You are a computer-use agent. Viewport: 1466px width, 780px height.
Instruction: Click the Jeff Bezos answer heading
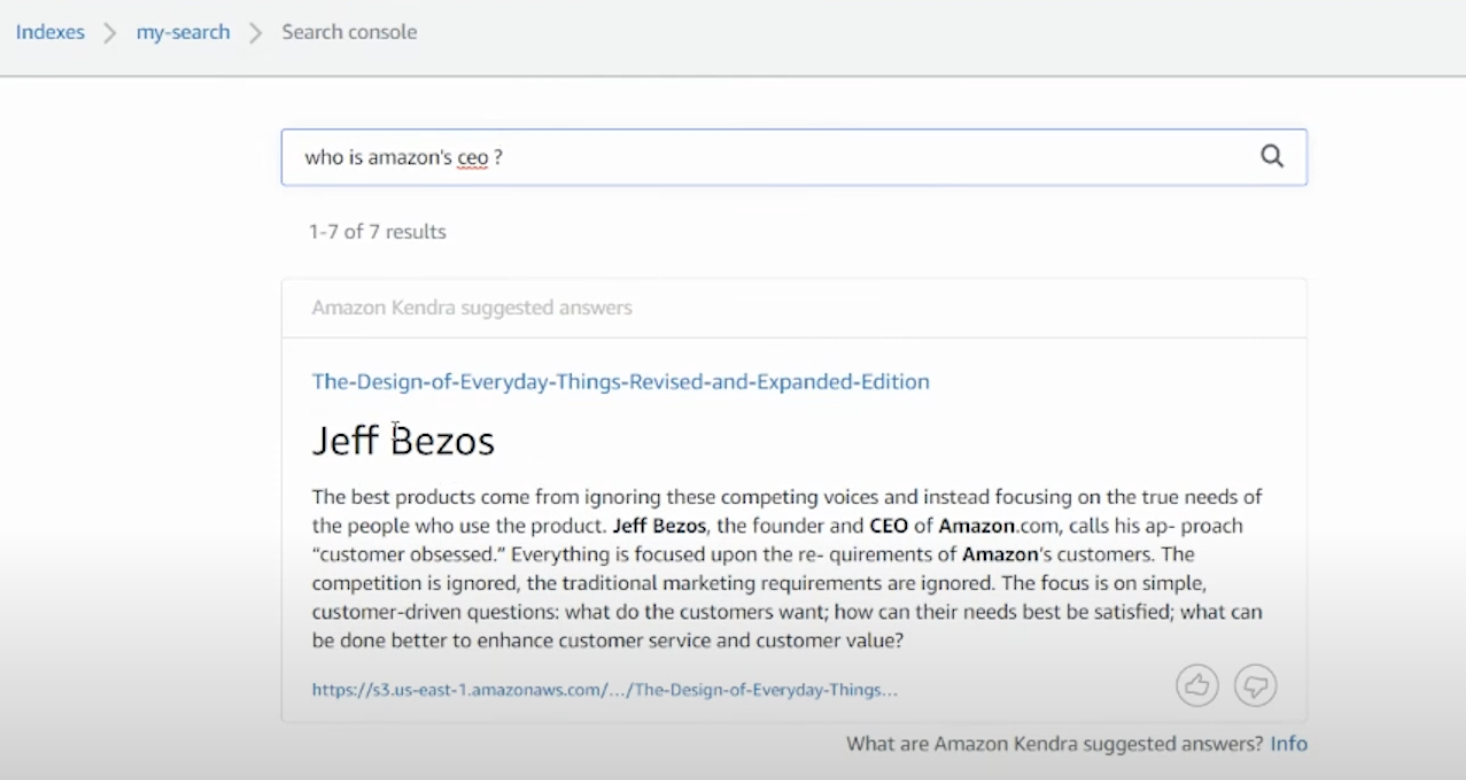(x=403, y=441)
